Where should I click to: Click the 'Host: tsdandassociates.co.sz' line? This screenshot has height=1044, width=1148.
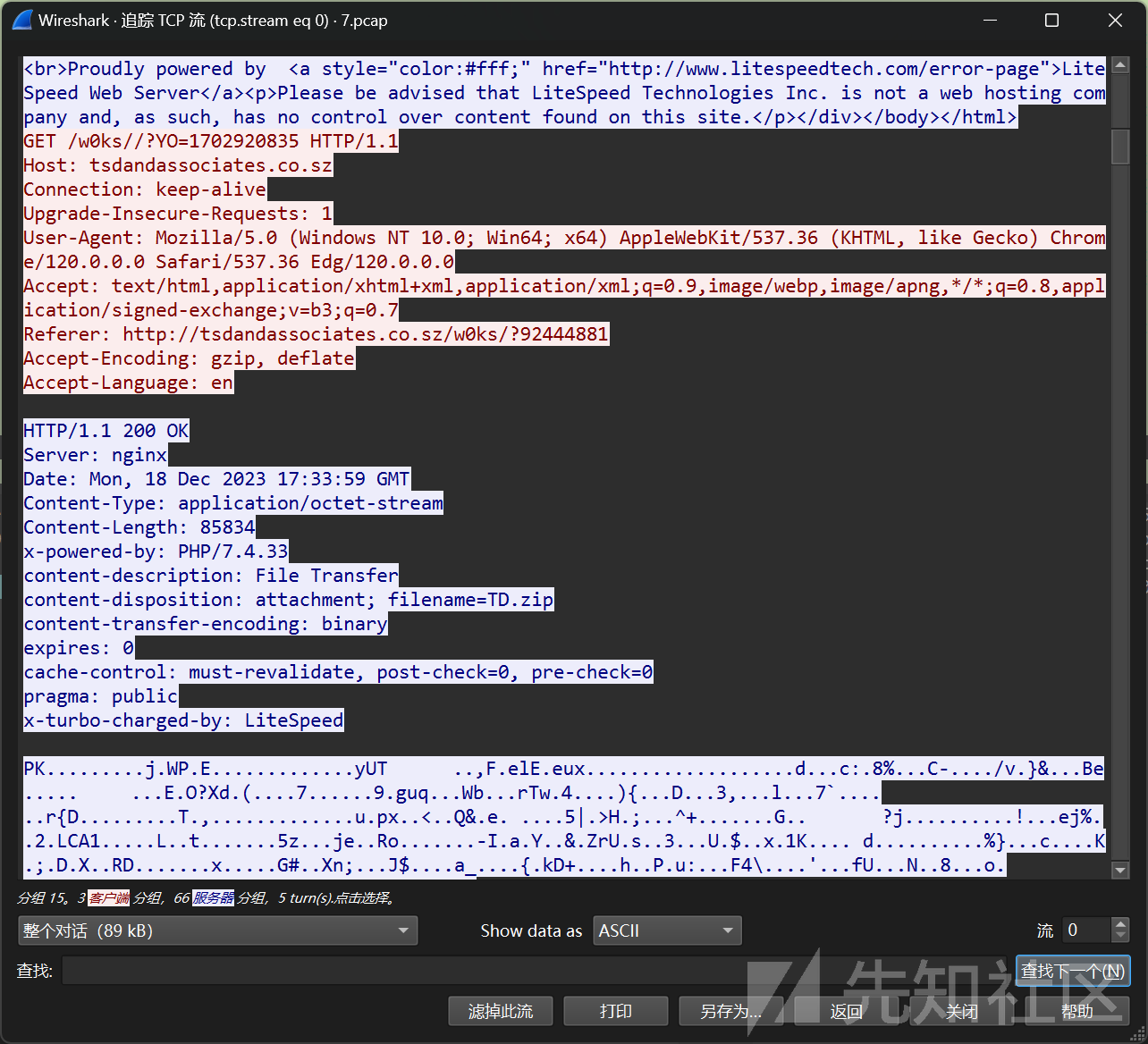pyautogui.click(x=178, y=165)
